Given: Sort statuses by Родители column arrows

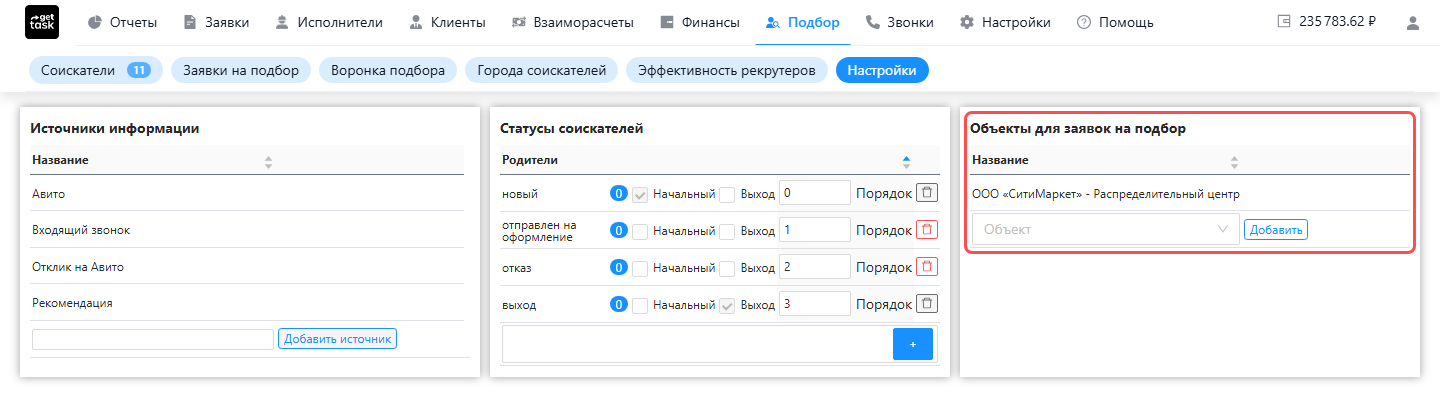Looking at the screenshot, I should tap(906, 161).
